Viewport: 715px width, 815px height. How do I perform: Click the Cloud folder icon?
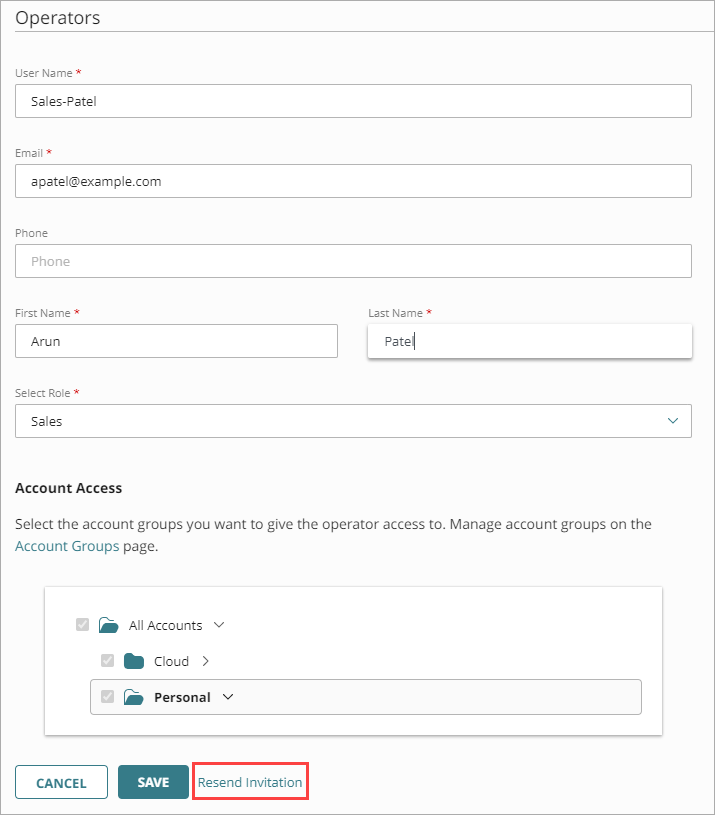(x=133, y=661)
